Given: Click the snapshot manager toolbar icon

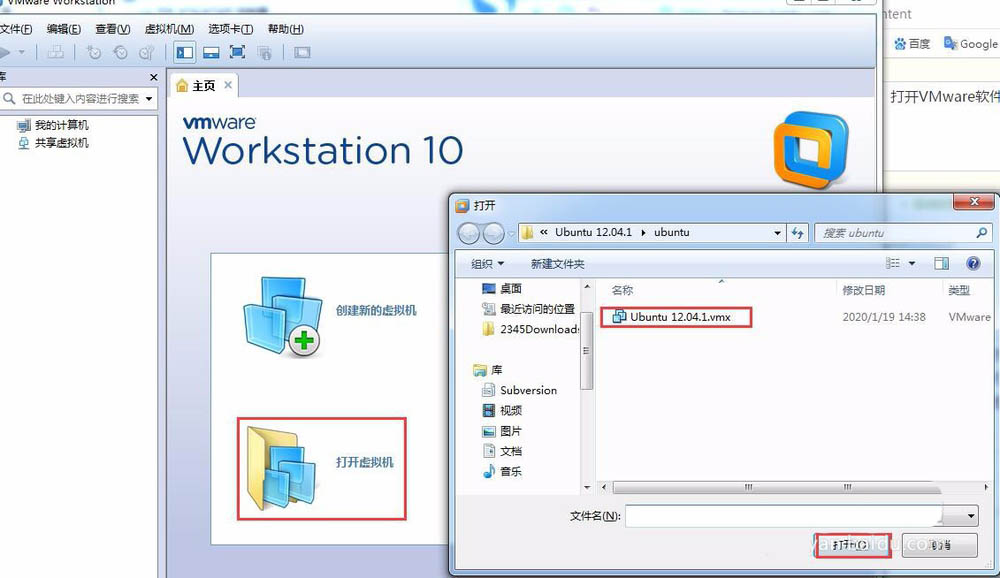Looking at the screenshot, I should [147, 52].
